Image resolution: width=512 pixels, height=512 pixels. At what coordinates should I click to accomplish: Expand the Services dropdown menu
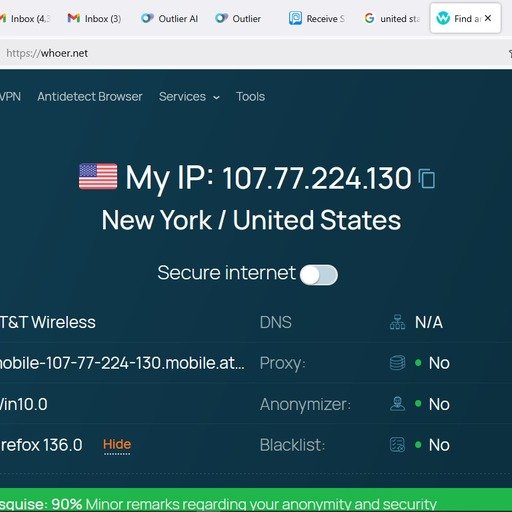(x=189, y=97)
